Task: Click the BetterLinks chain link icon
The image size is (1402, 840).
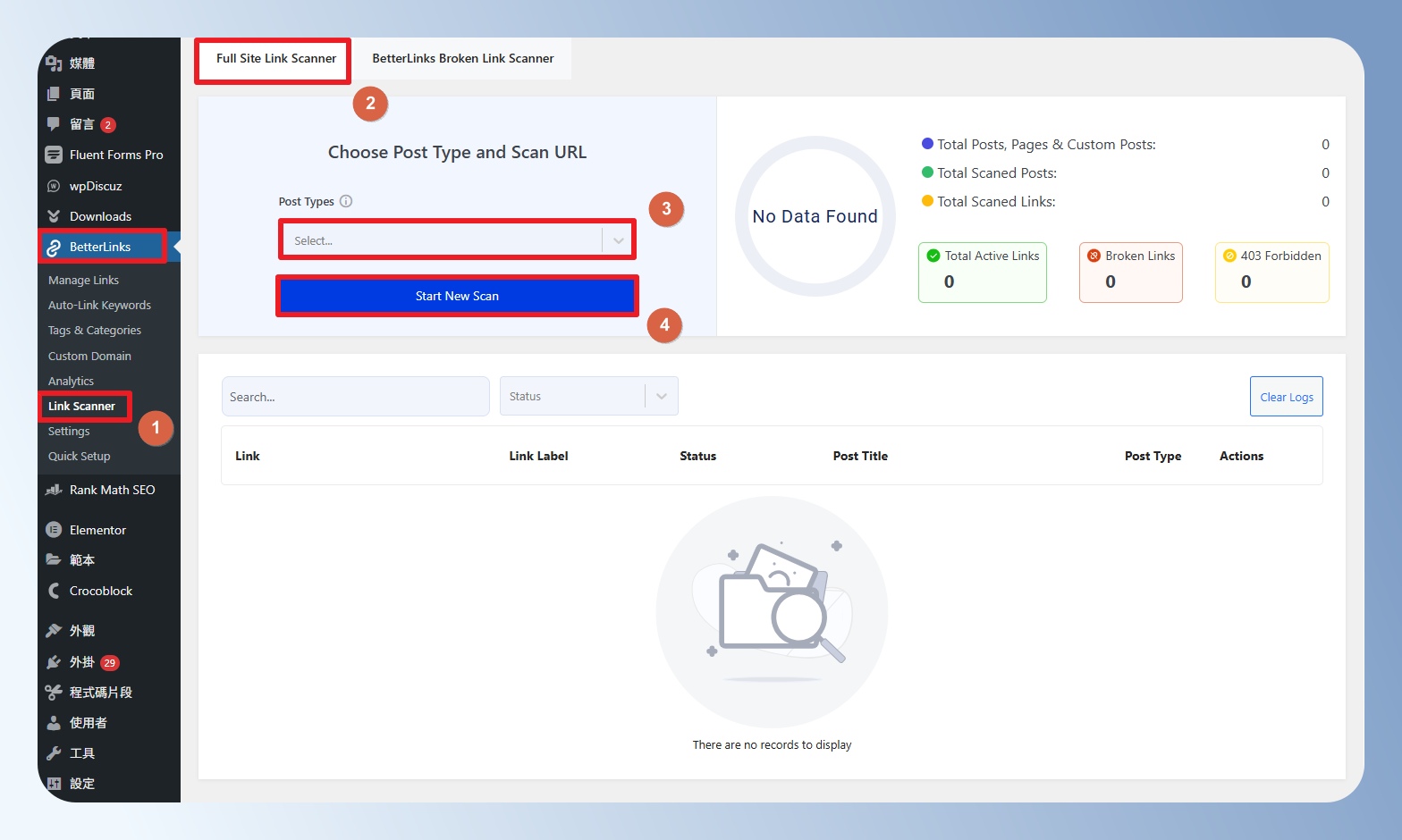Action: (54, 248)
